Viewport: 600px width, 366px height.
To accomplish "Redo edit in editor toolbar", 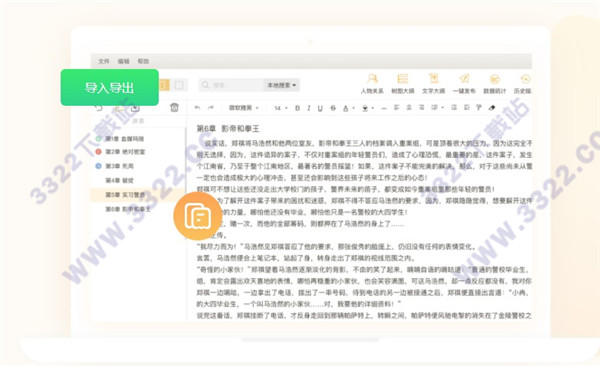I will pyautogui.click(x=210, y=108).
